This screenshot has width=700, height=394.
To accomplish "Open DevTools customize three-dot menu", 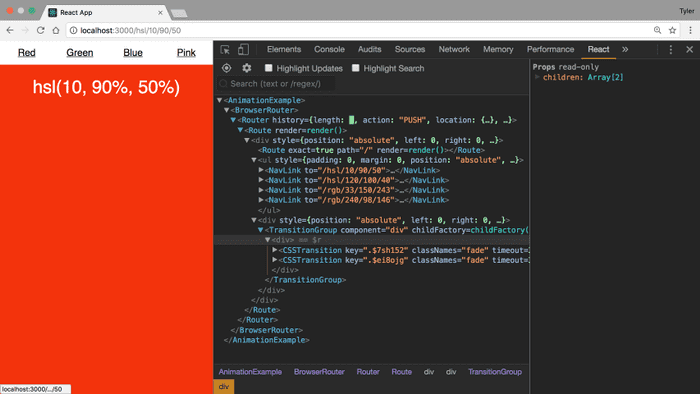I will pyautogui.click(x=671, y=50).
